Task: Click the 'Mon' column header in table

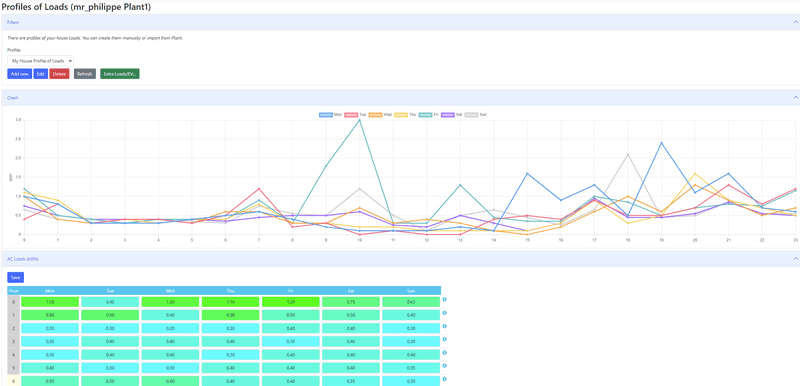Action: 50,291
